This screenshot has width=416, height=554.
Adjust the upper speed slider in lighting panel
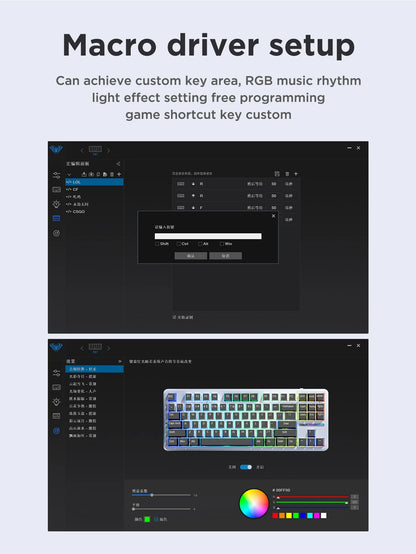tap(161, 495)
